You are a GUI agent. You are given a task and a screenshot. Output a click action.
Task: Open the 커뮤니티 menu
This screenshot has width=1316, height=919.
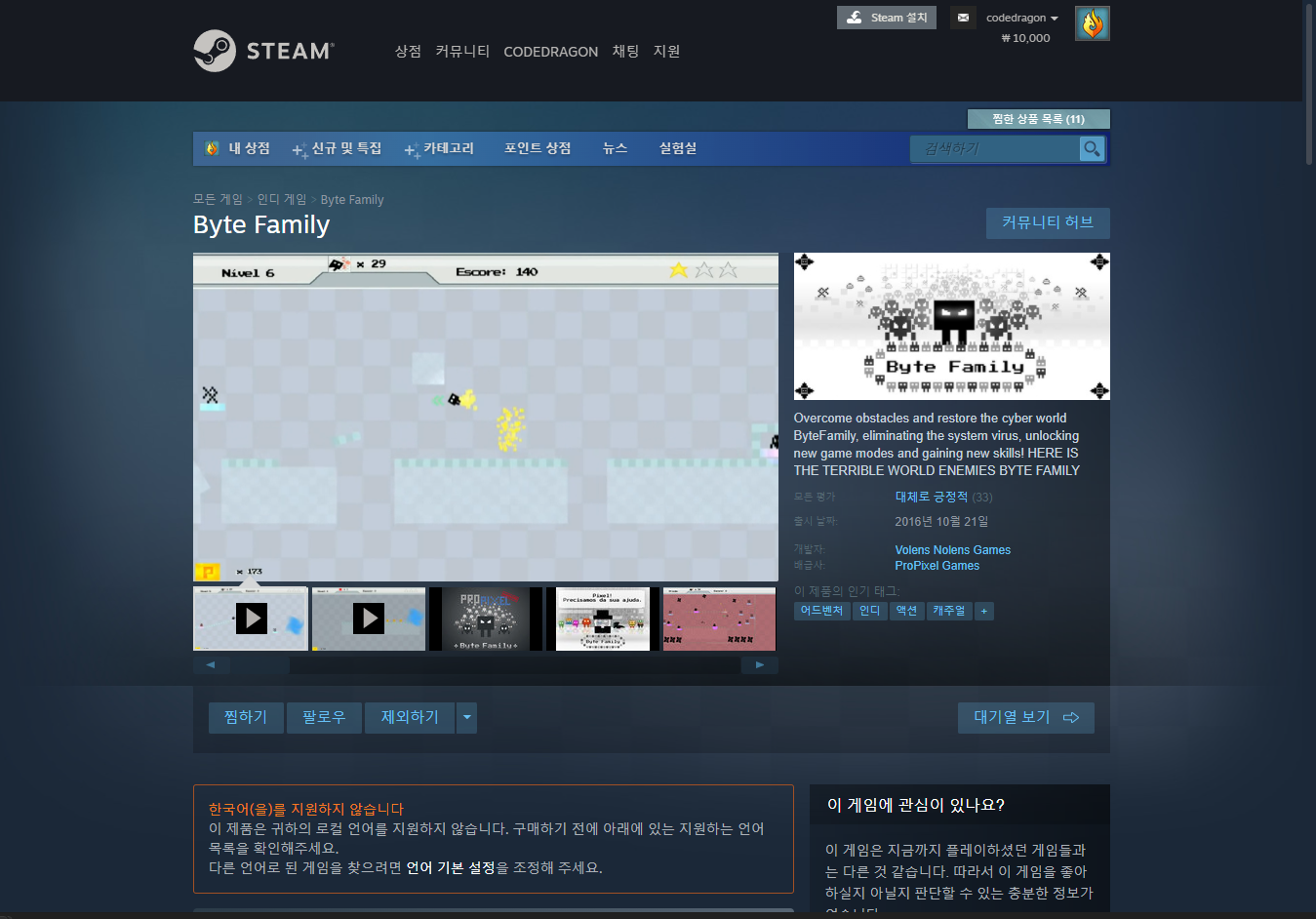(462, 51)
